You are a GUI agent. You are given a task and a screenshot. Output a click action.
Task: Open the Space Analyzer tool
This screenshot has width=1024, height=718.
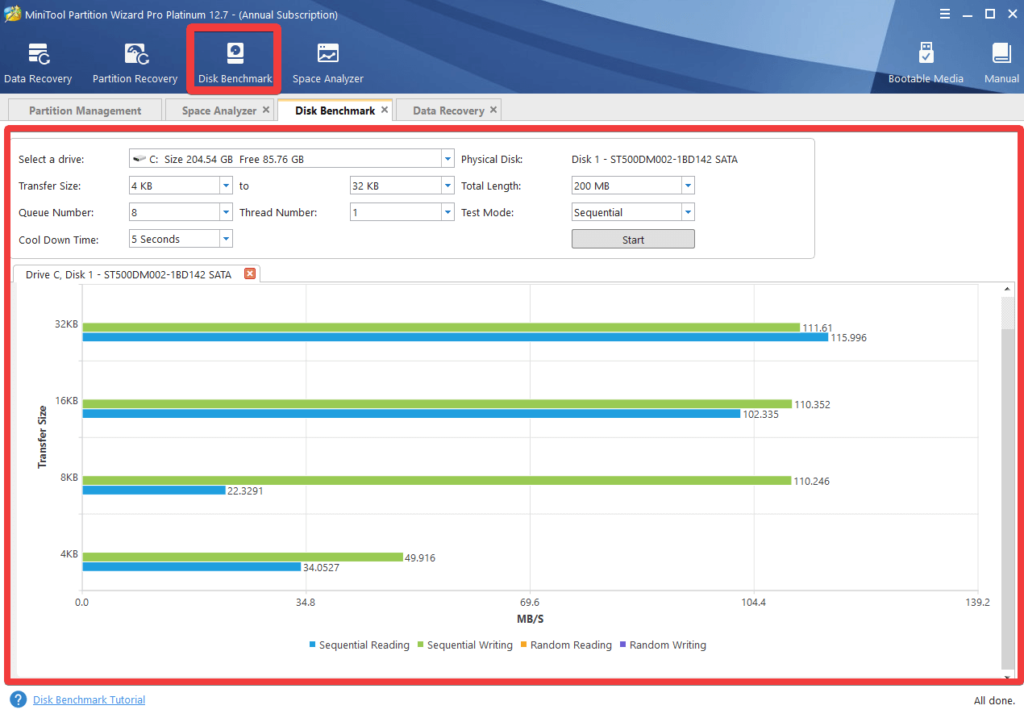pyautogui.click(x=327, y=63)
